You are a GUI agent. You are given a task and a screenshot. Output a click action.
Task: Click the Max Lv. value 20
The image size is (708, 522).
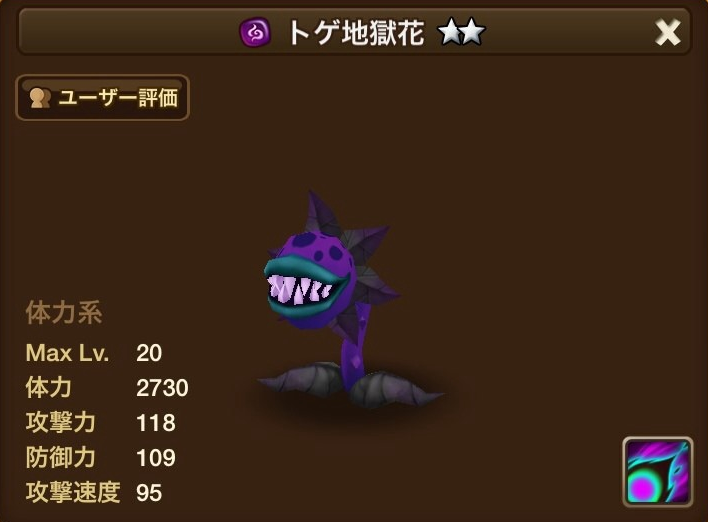coord(149,353)
